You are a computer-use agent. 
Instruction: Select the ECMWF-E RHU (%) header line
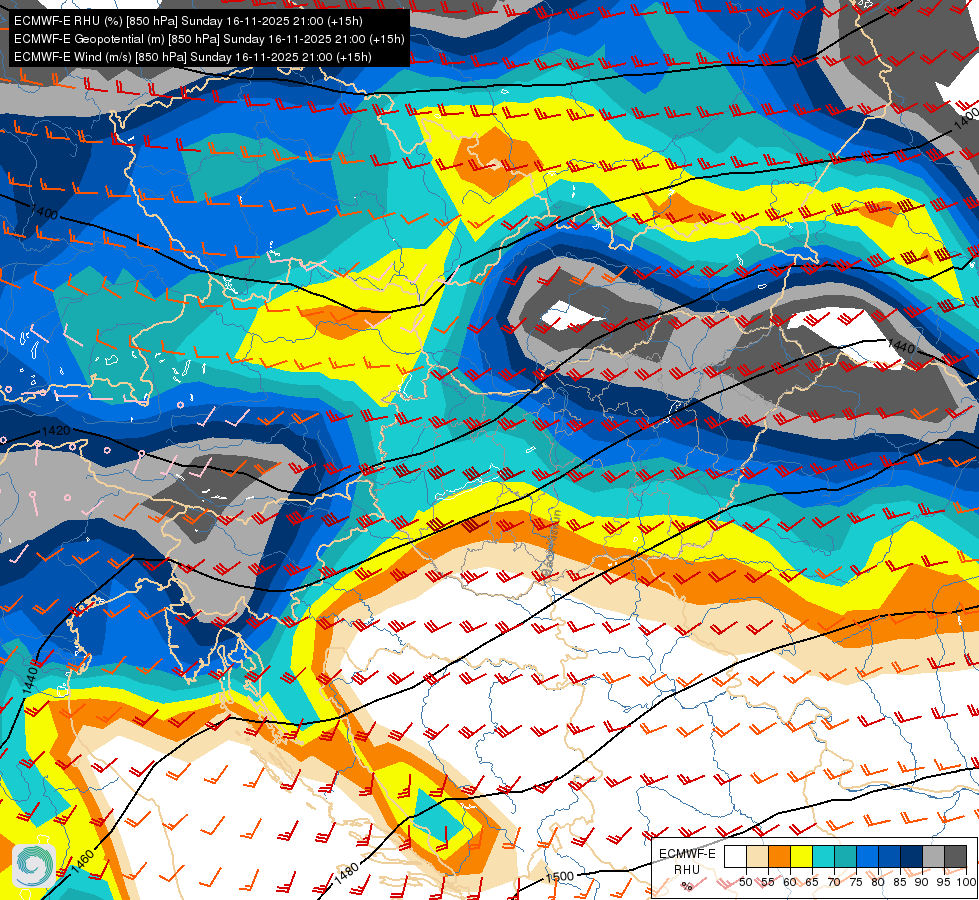point(188,21)
